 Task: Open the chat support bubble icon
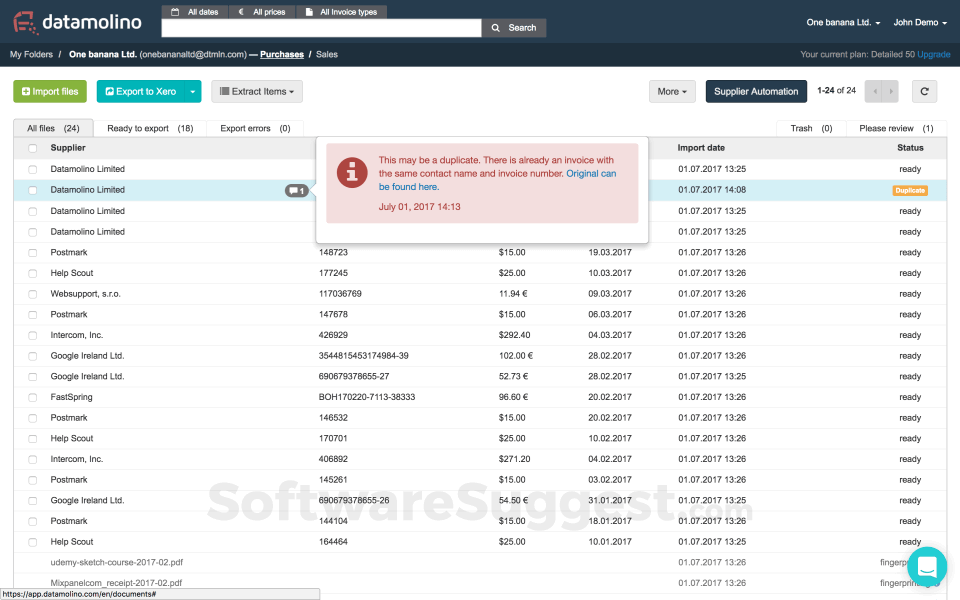pyautogui.click(x=927, y=566)
